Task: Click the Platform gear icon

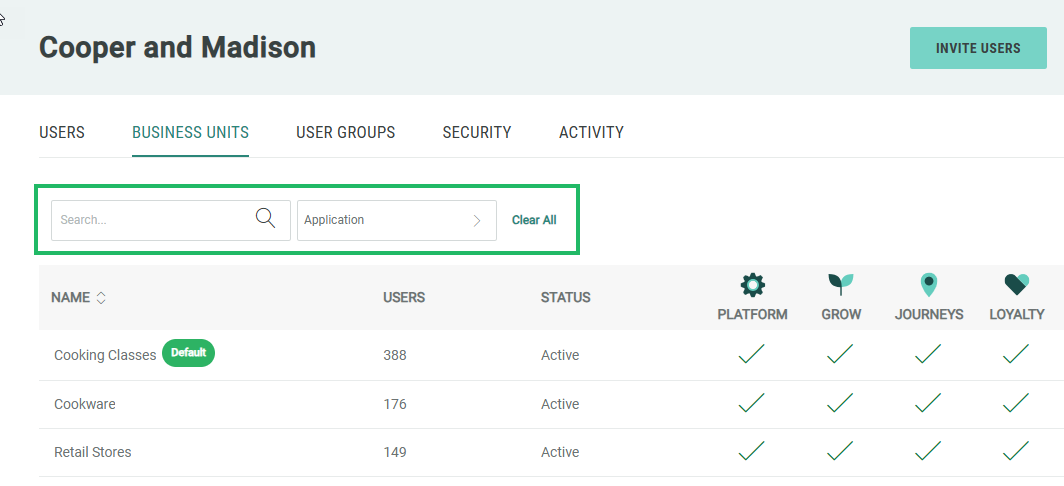Action: tap(752, 286)
